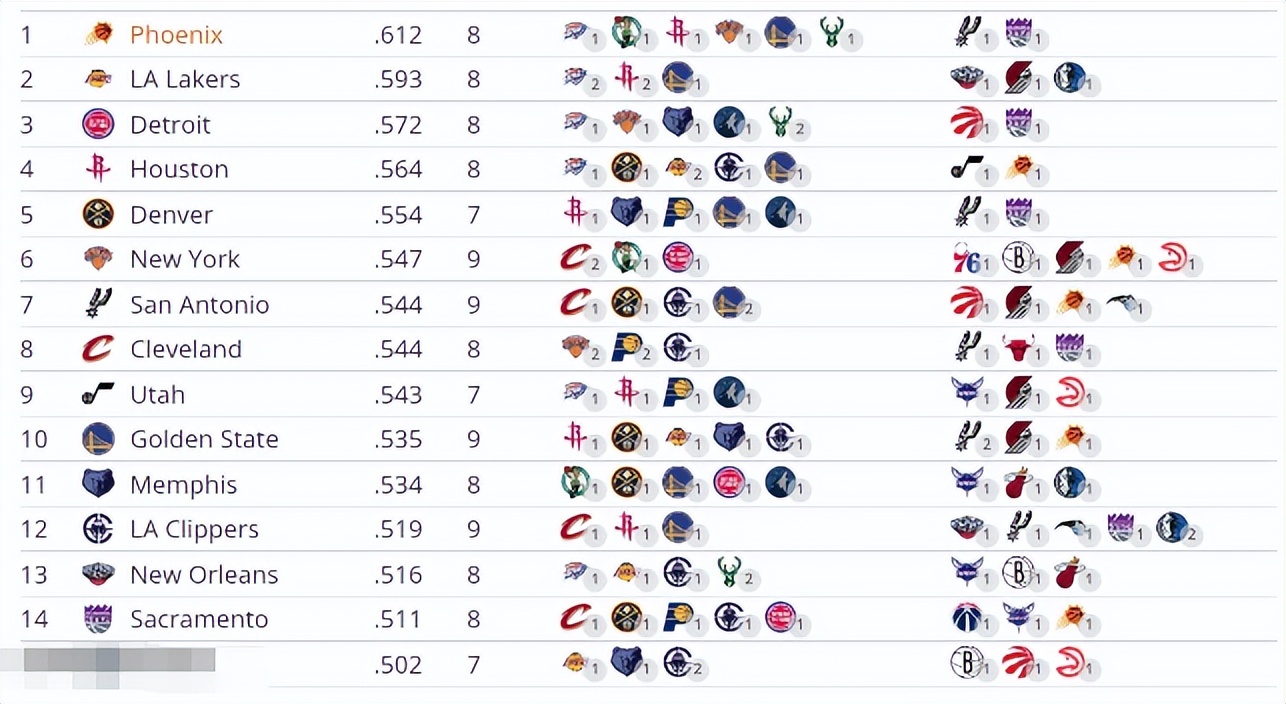Viewport: 1286px width, 704px height.
Task: Click the Nuggets logo beside the Denver name
Action: pos(98,214)
